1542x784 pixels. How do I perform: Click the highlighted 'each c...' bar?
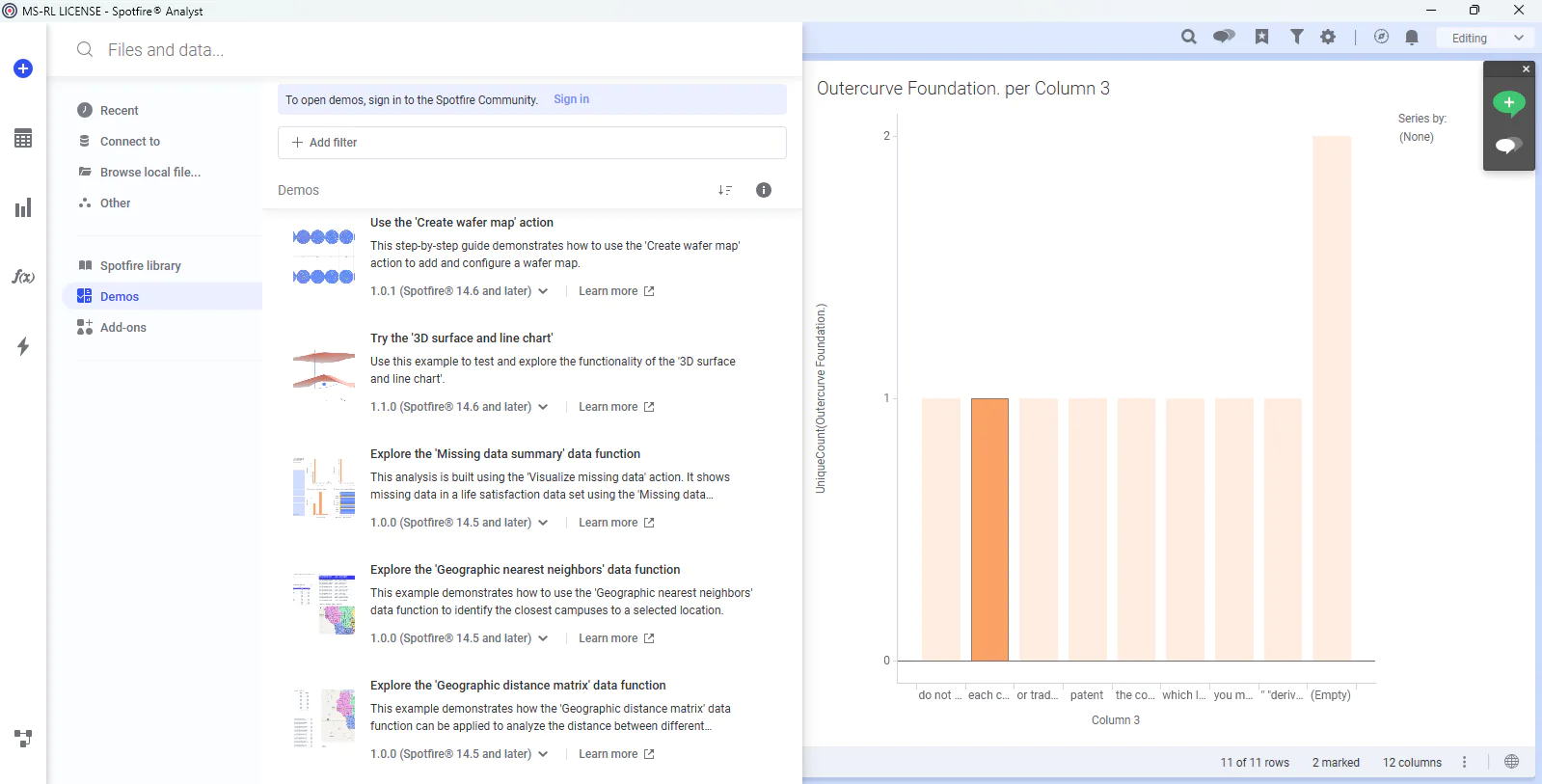[989, 529]
